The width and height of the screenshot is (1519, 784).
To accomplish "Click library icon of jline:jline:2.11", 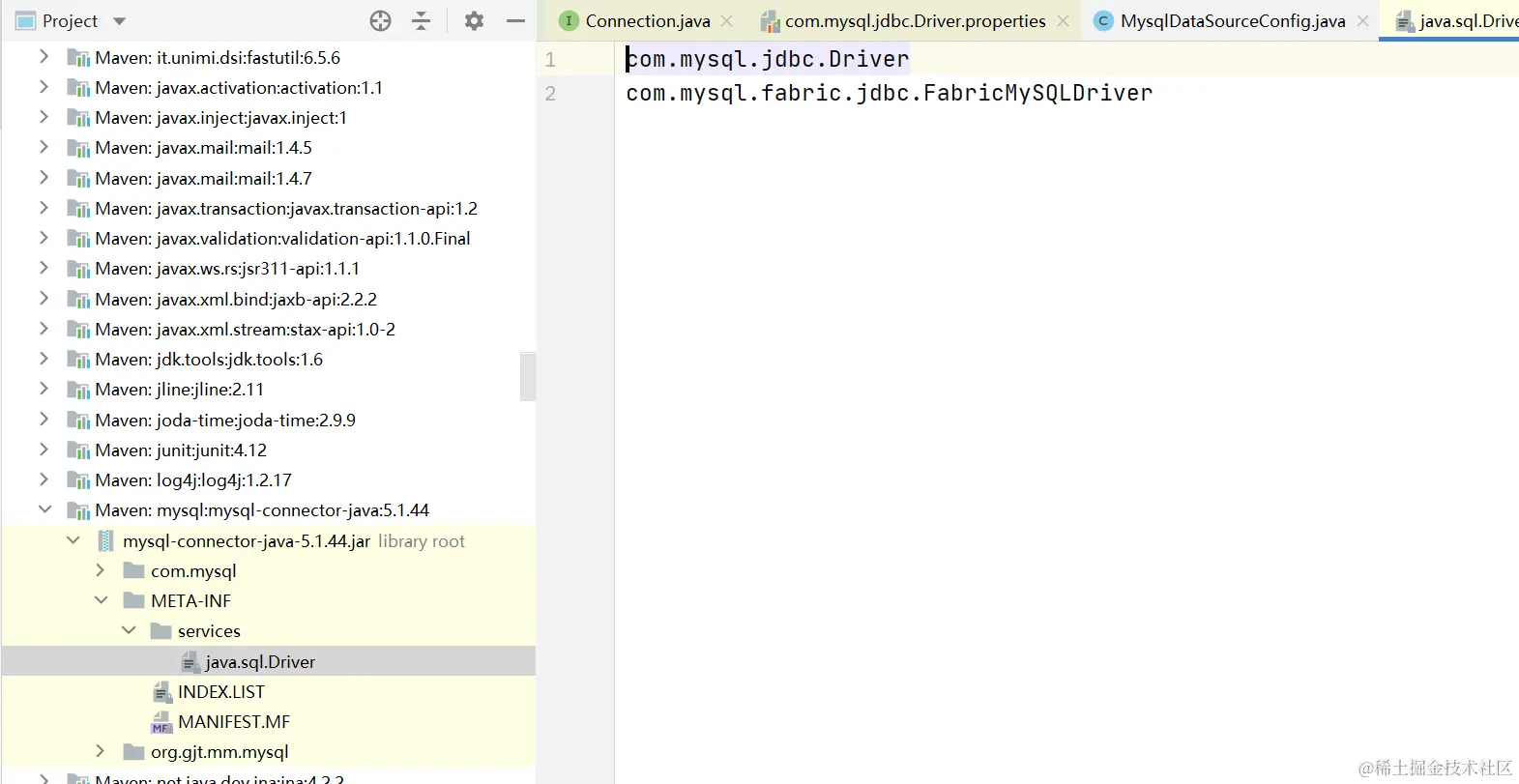I will click(78, 390).
